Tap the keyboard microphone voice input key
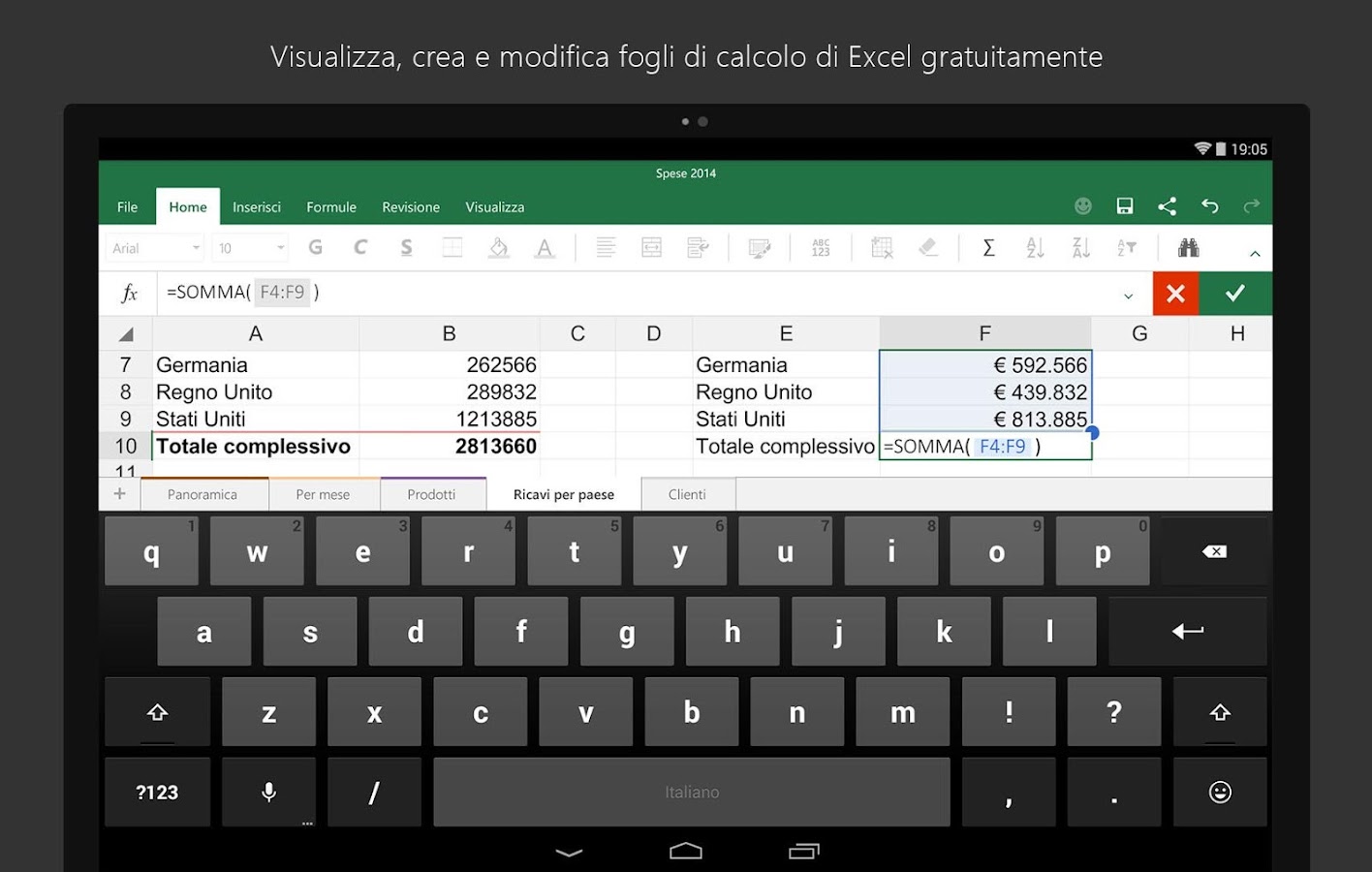This screenshot has width=1372, height=872. coord(269,793)
